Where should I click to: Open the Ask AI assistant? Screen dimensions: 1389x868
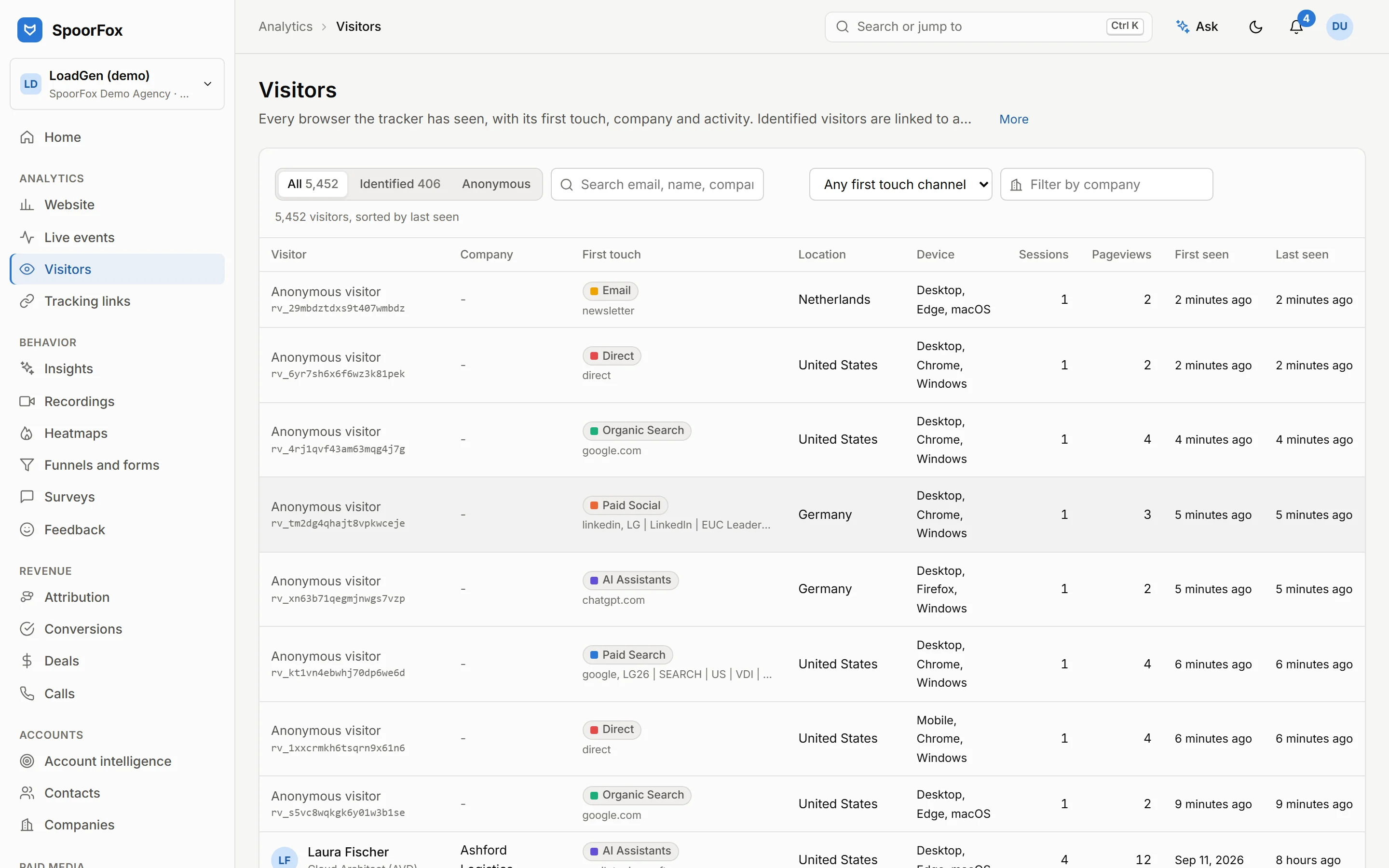tap(1198, 27)
